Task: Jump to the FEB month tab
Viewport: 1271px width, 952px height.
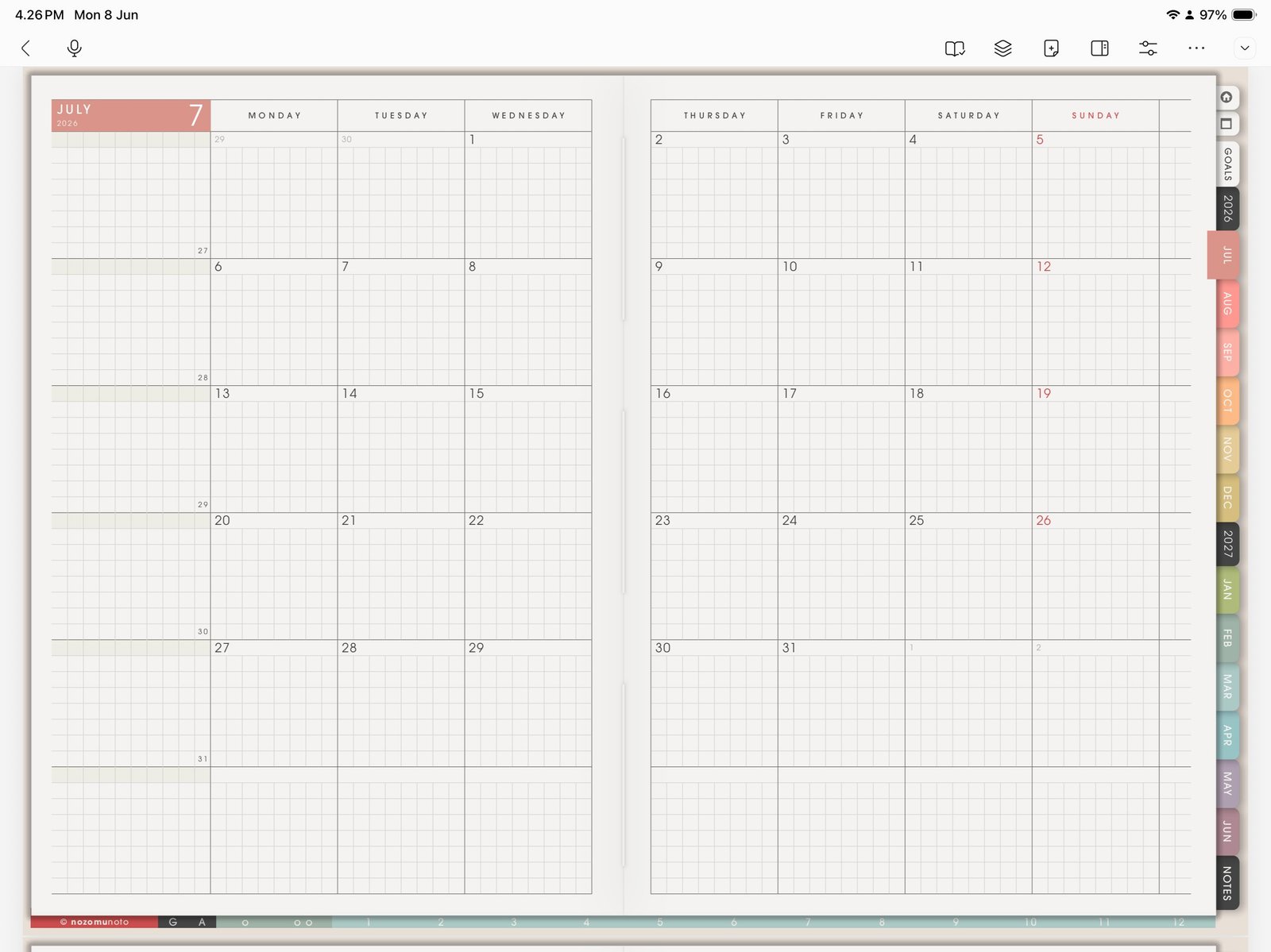Action: [x=1228, y=638]
